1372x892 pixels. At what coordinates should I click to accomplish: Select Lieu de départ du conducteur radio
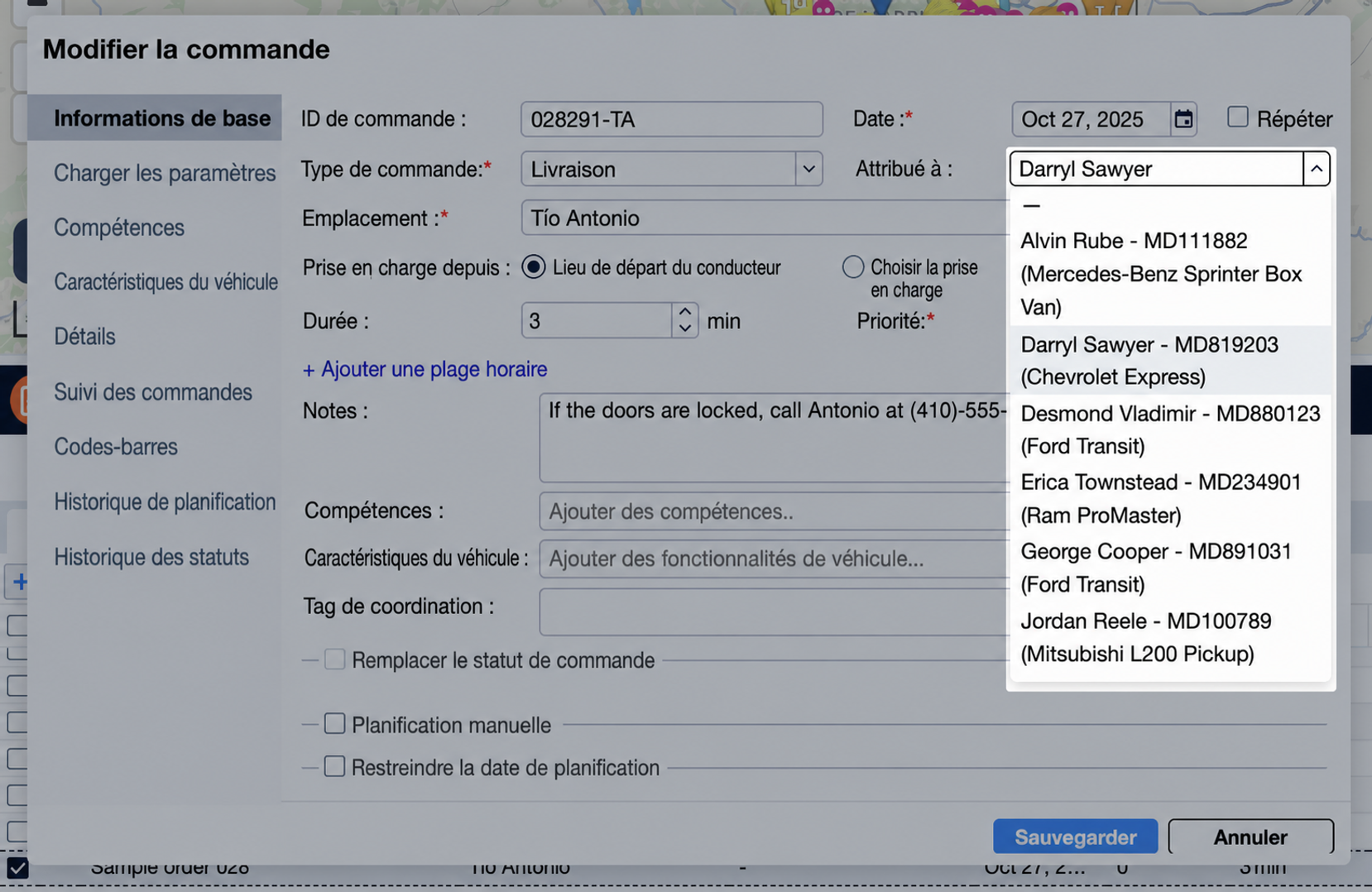[534, 267]
